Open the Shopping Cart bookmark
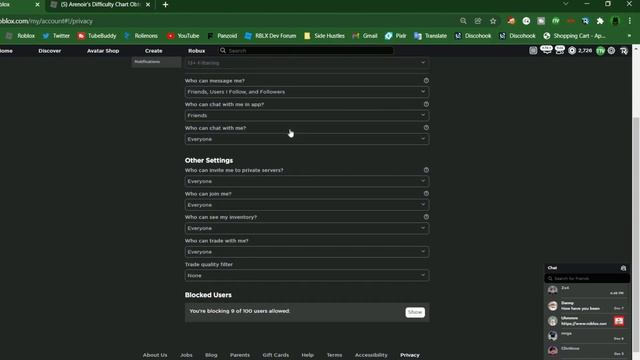640x360 pixels. pyautogui.click(x=574, y=36)
